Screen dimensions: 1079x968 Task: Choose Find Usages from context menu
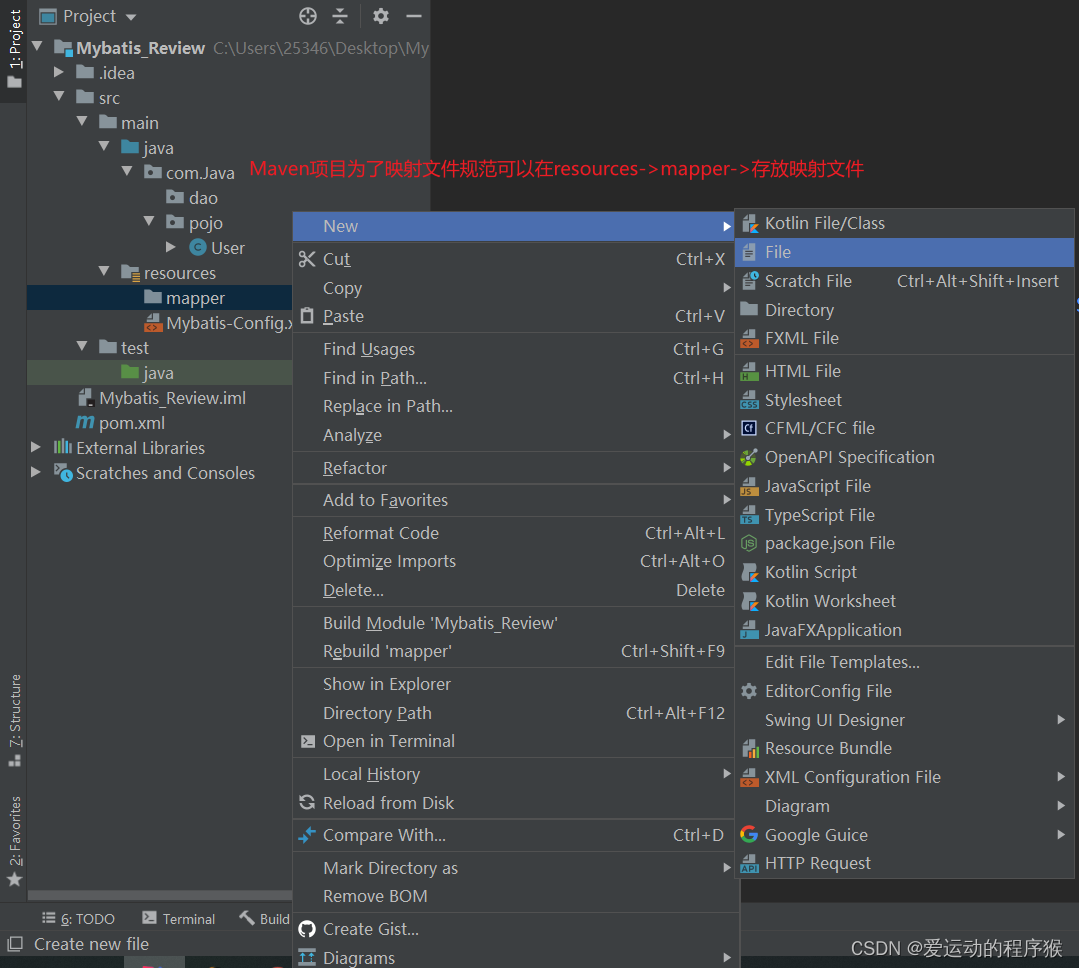pos(515,349)
